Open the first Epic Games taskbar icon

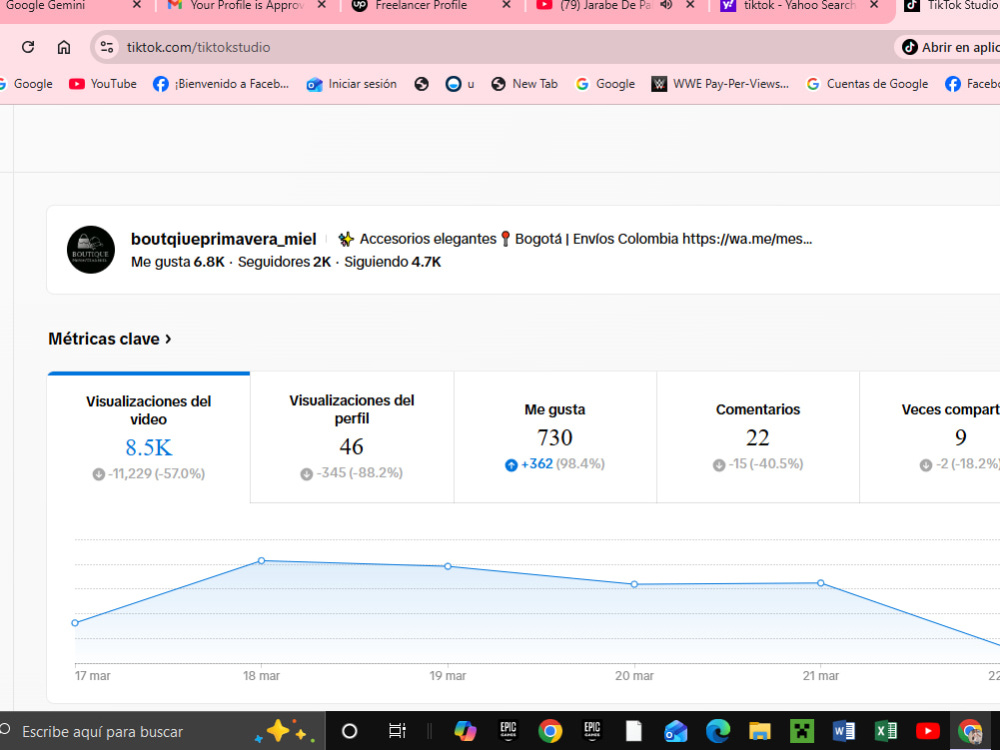pyautogui.click(x=508, y=732)
